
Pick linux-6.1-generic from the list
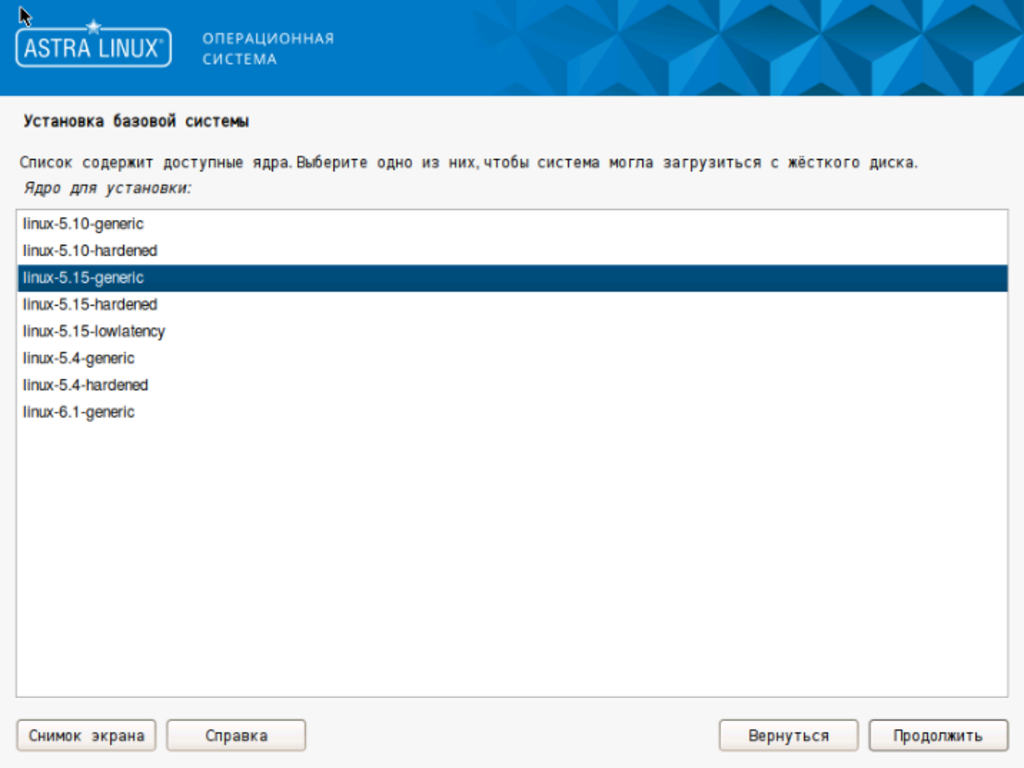tap(78, 412)
